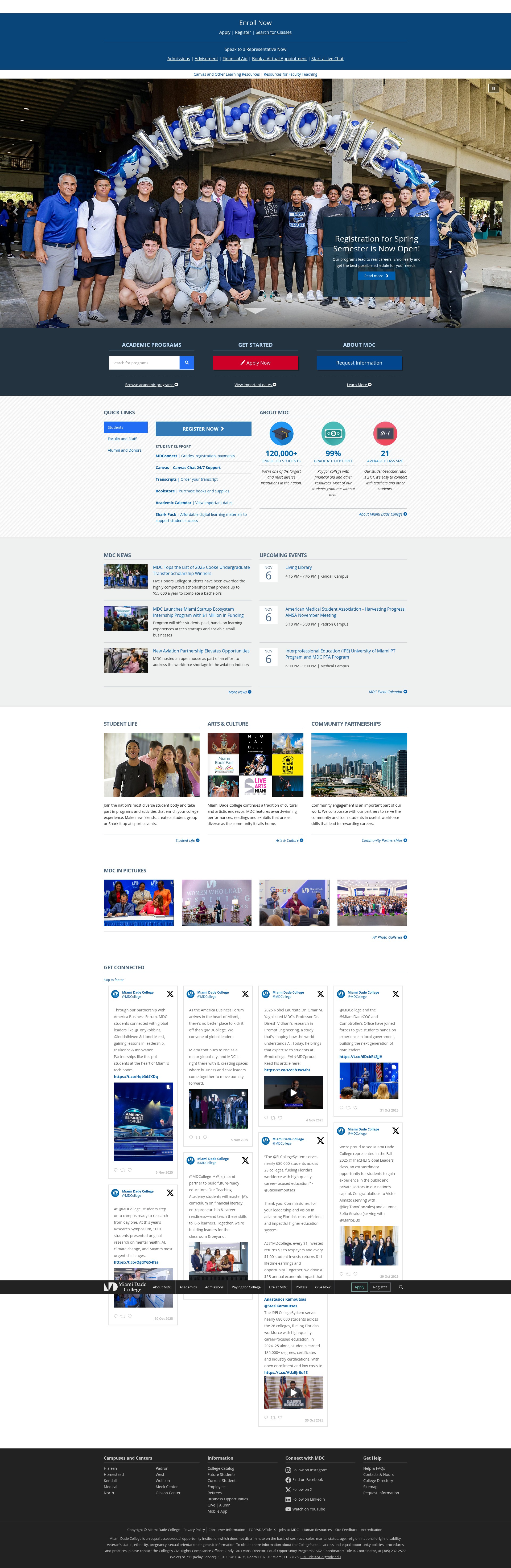Screen dimensions: 511x1568
Task: Open the Cooke Scholarship Winners news thumbnail
Action: coord(126,577)
